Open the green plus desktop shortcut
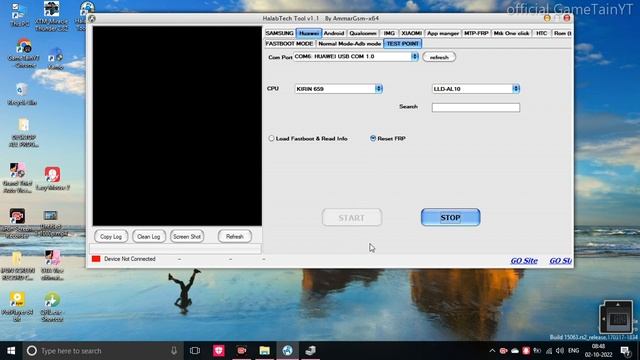The height and width of the screenshot is (360, 640). coord(52,306)
